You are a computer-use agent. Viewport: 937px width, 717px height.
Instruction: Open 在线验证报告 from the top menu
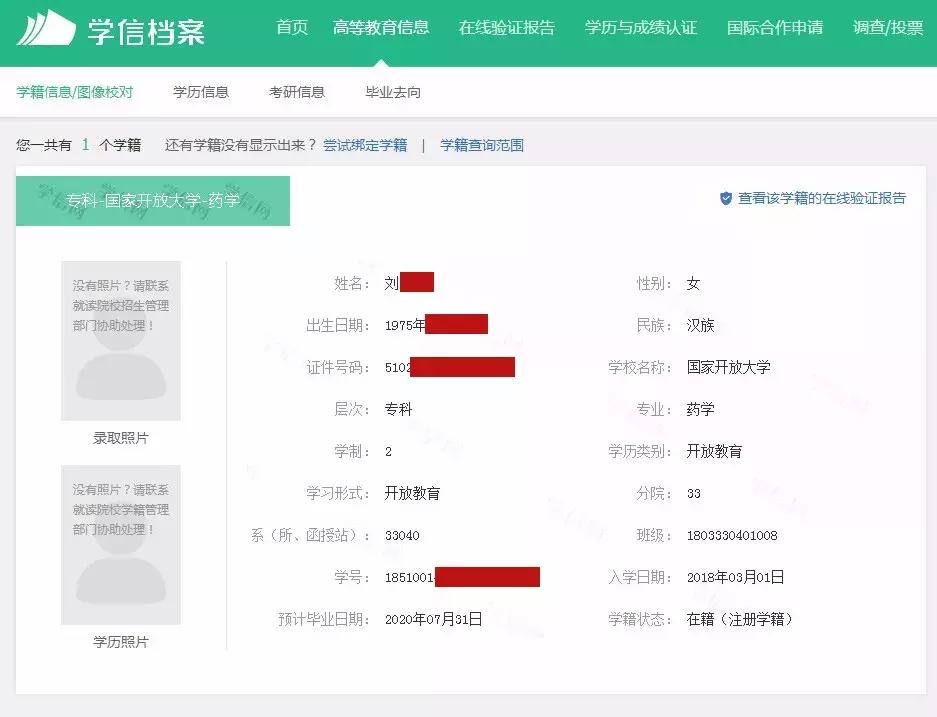[507, 29]
